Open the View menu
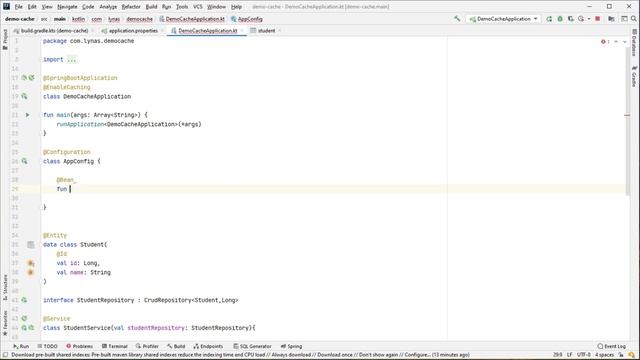 (x=47, y=7)
